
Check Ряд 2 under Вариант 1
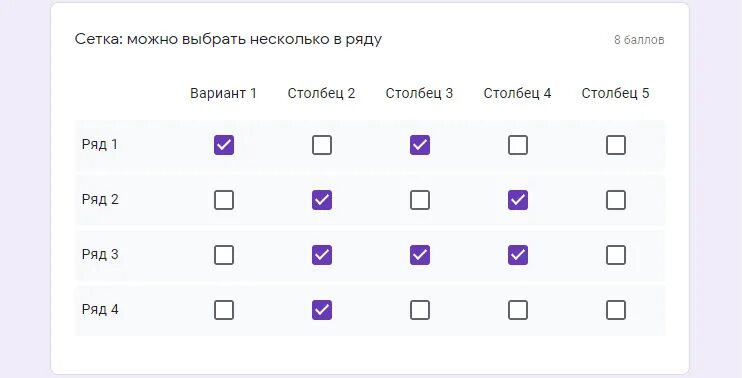224,200
